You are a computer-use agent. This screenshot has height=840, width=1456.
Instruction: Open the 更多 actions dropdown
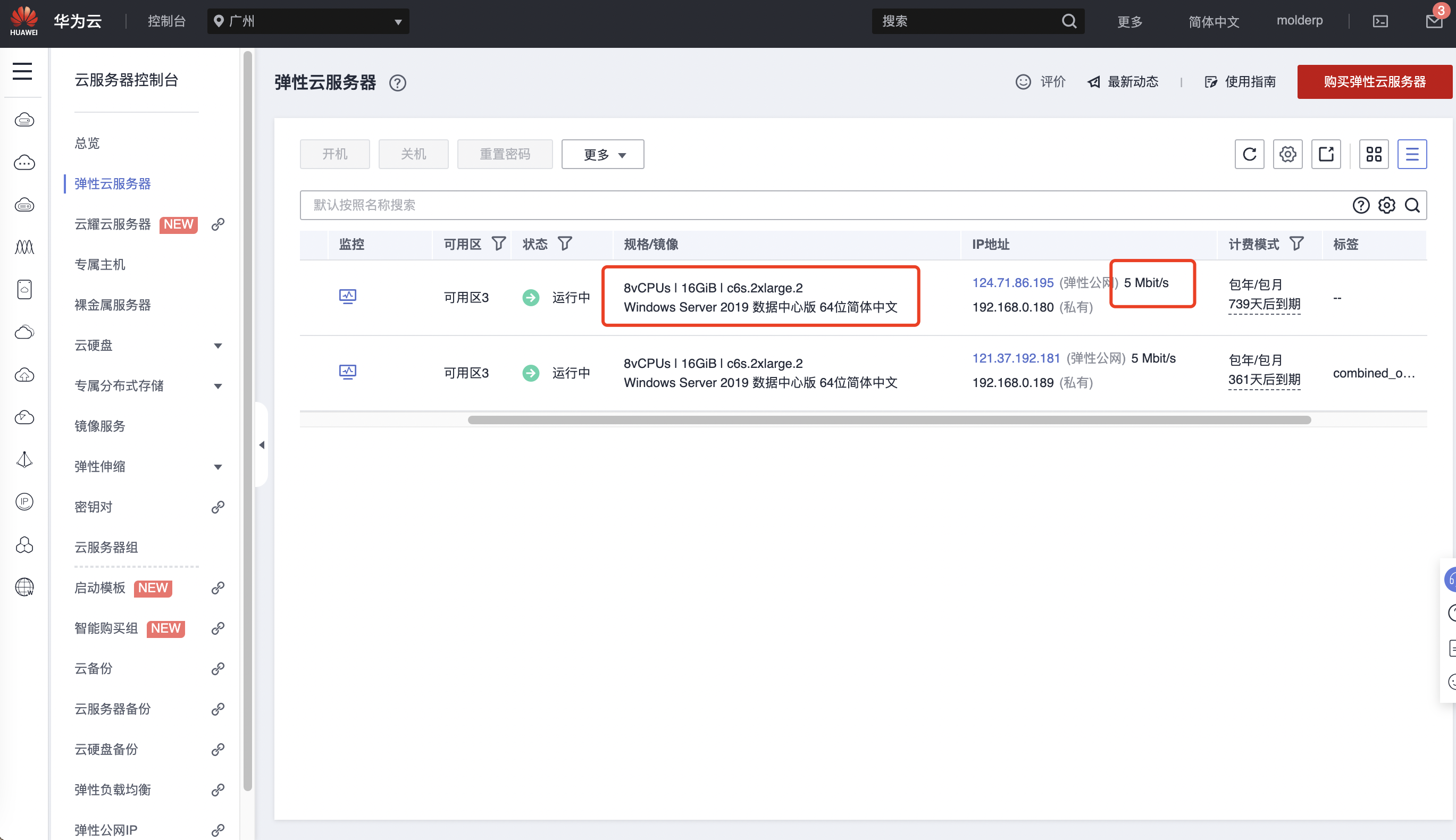(603, 154)
